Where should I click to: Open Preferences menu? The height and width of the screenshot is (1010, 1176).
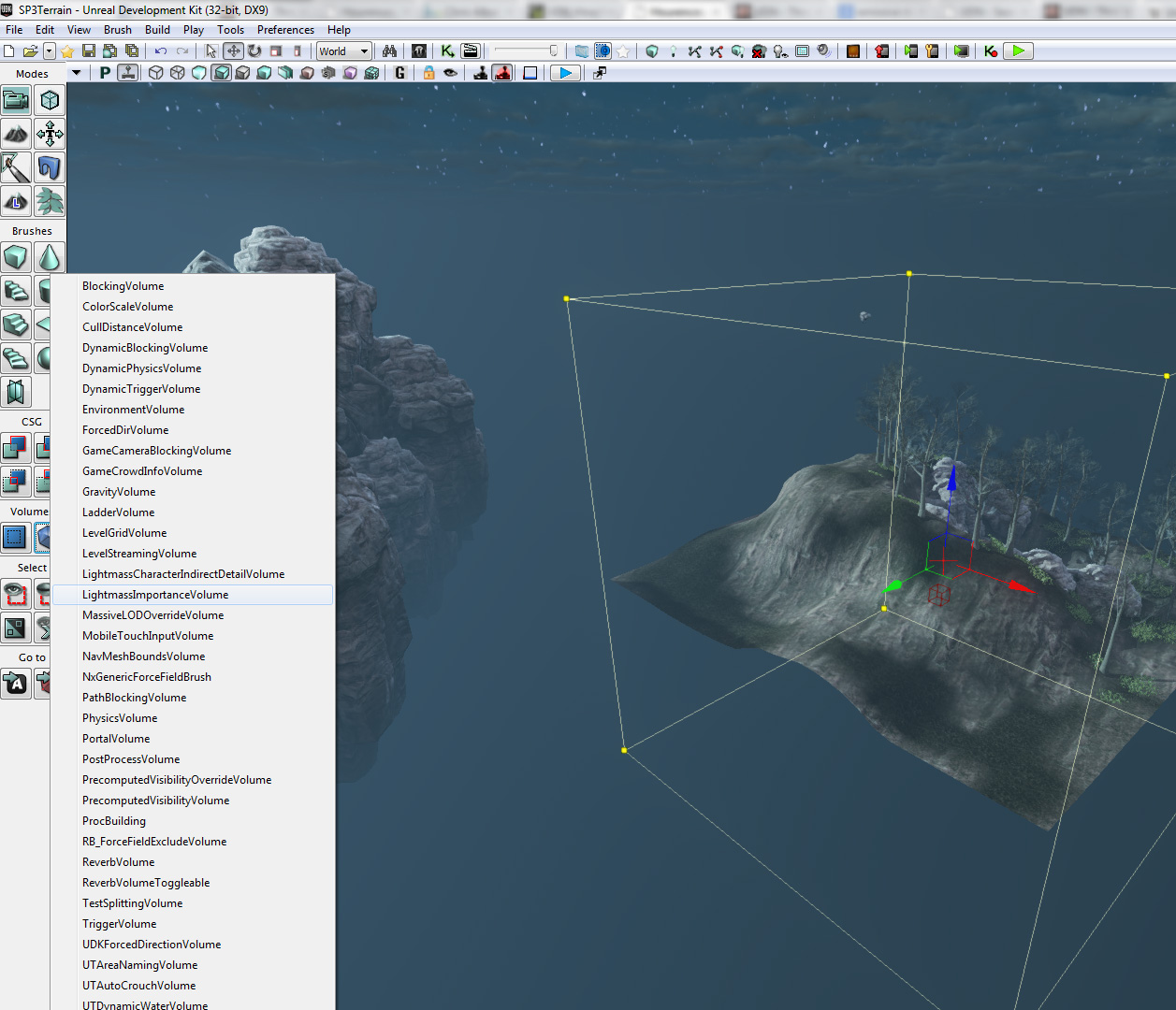coord(286,30)
